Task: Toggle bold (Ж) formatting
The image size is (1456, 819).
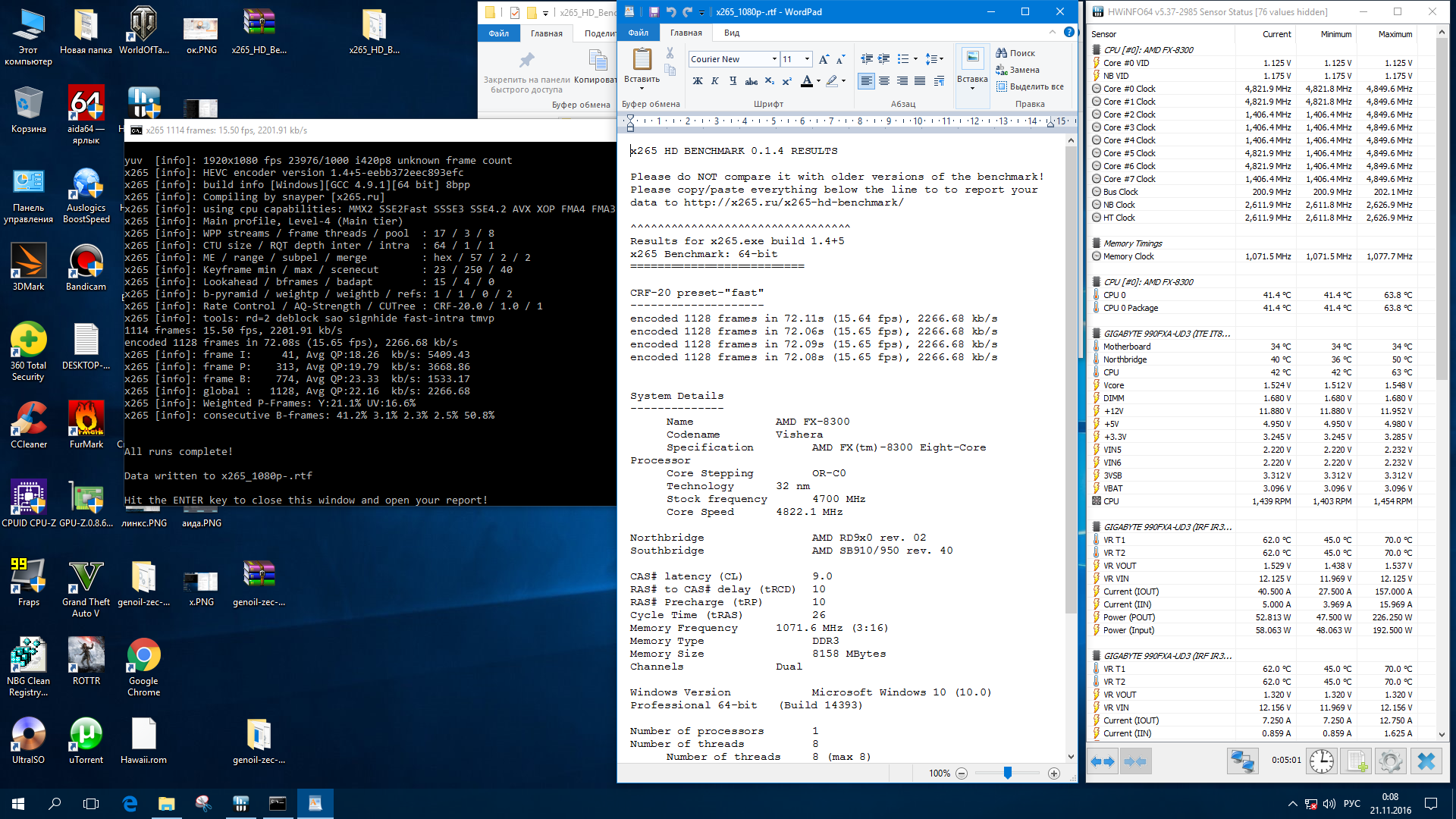Action: 698,81
